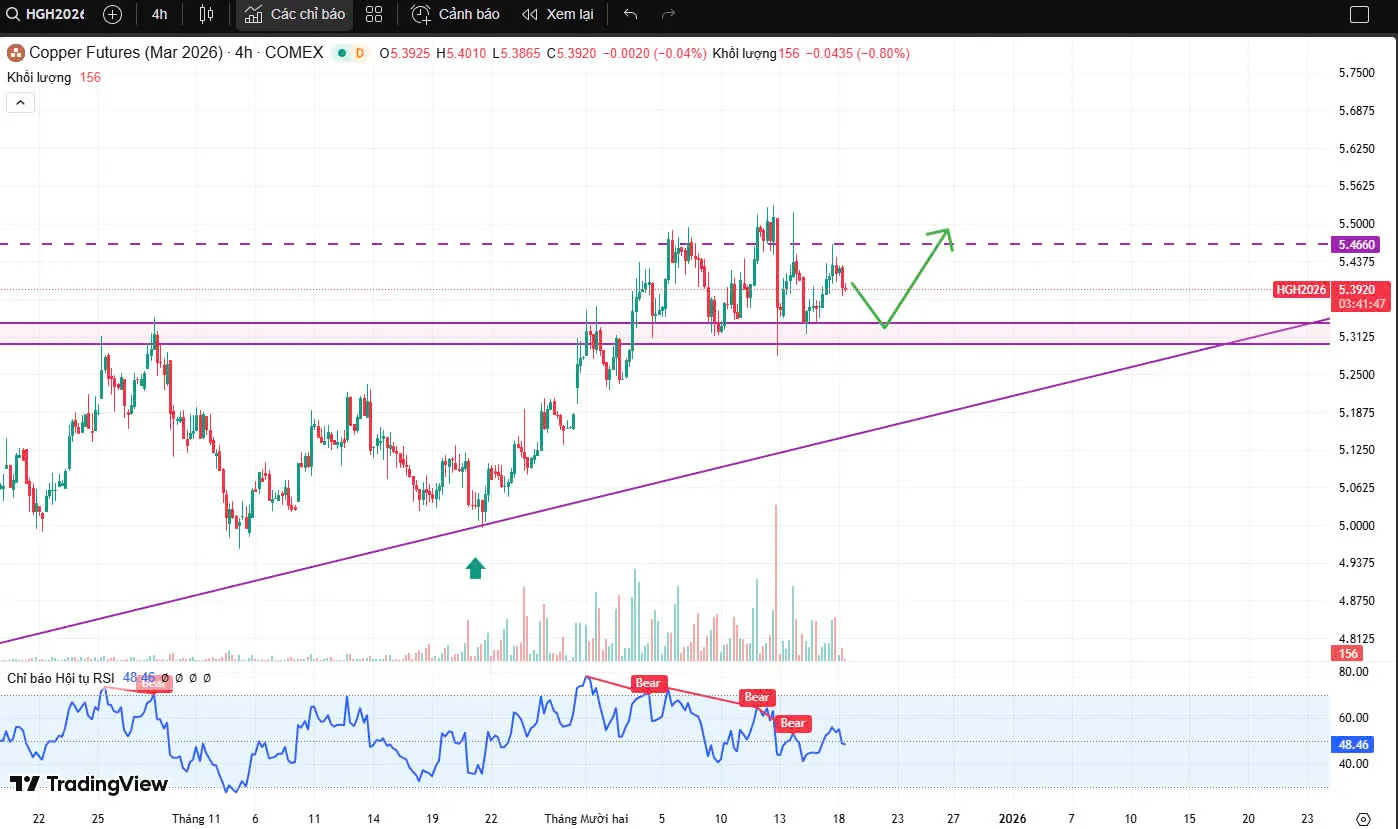1398x829 pixels.
Task: Click the add symbol plus icon
Action: [x=113, y=14]
